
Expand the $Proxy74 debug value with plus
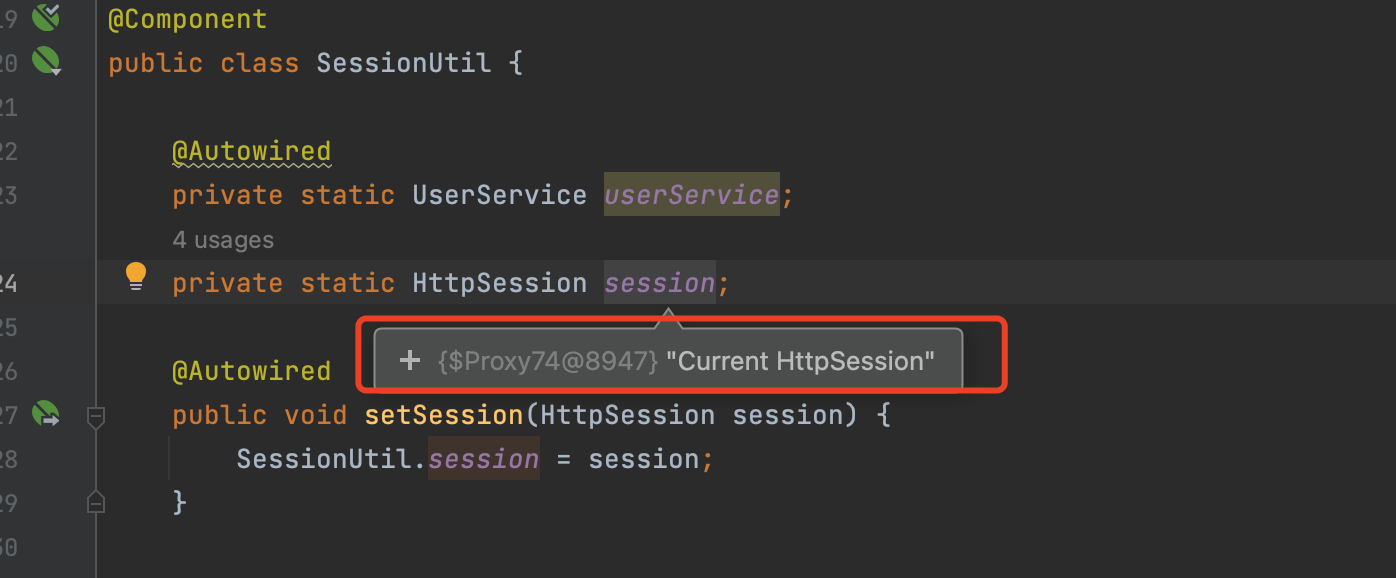(x=409, y=360)
